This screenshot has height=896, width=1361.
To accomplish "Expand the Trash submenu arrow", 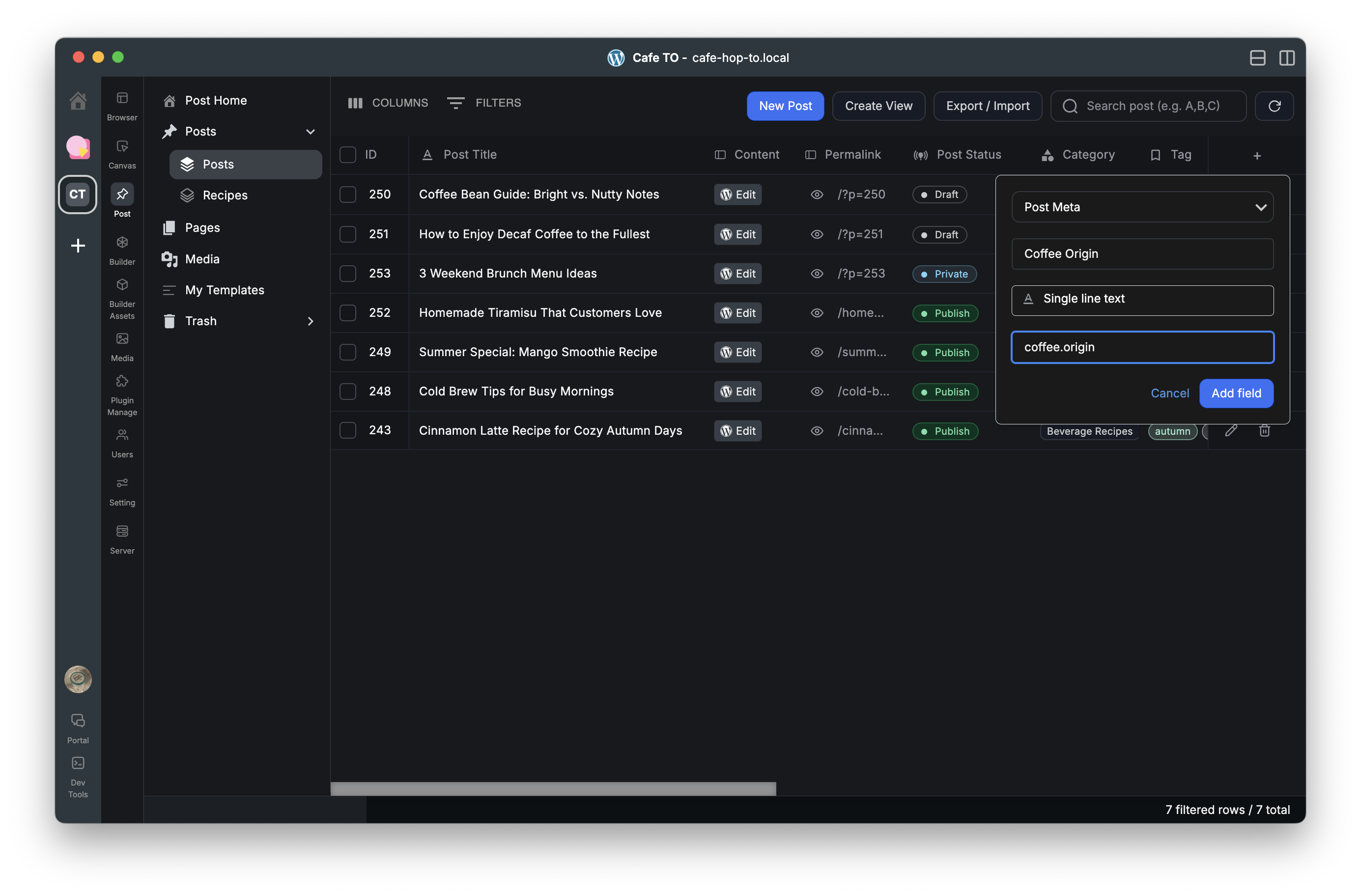I will pyautogui.click(x=311, y=321).
